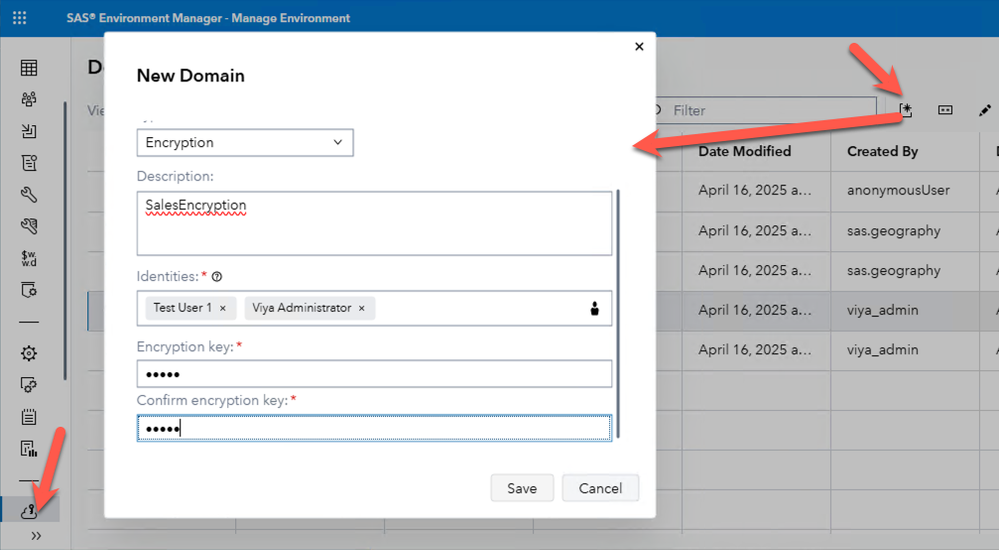Image resolution: width=999 pixels, height=550 pixels.
Task: Open the wrench-with-tag icon in sidebar
Action: [29, 226]
